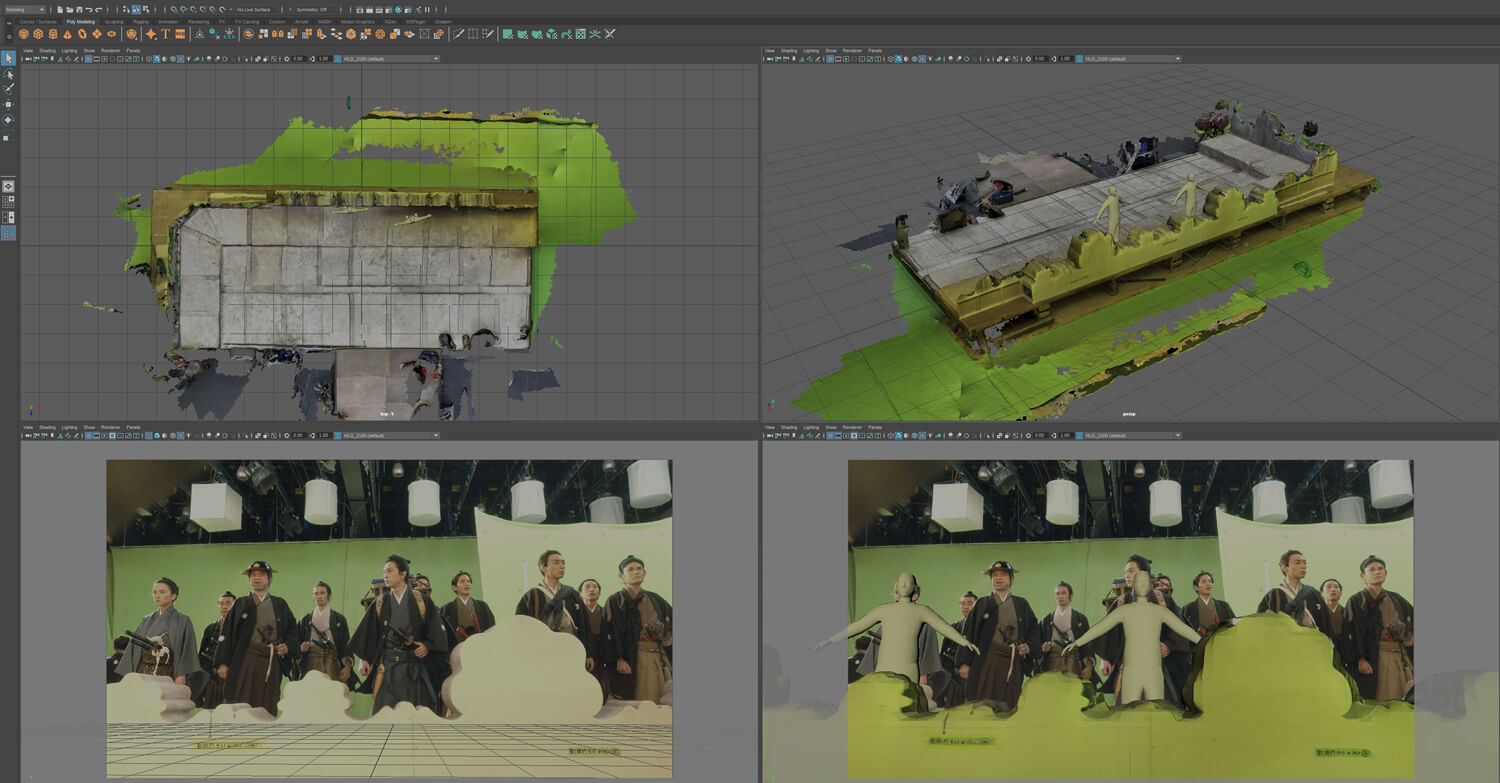
Task: Click the Pause Viewport 2.0 icon
Action: (427, 9)
